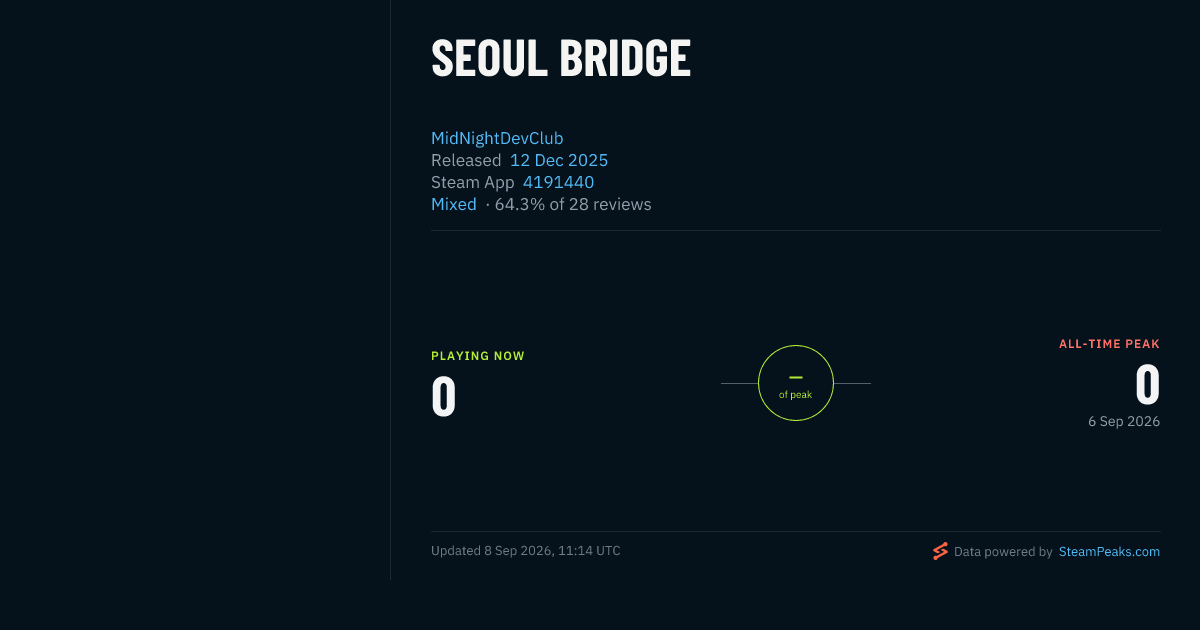Click the Steam App label text
This screenshot has height=630, width=1200.
[473, 182]
